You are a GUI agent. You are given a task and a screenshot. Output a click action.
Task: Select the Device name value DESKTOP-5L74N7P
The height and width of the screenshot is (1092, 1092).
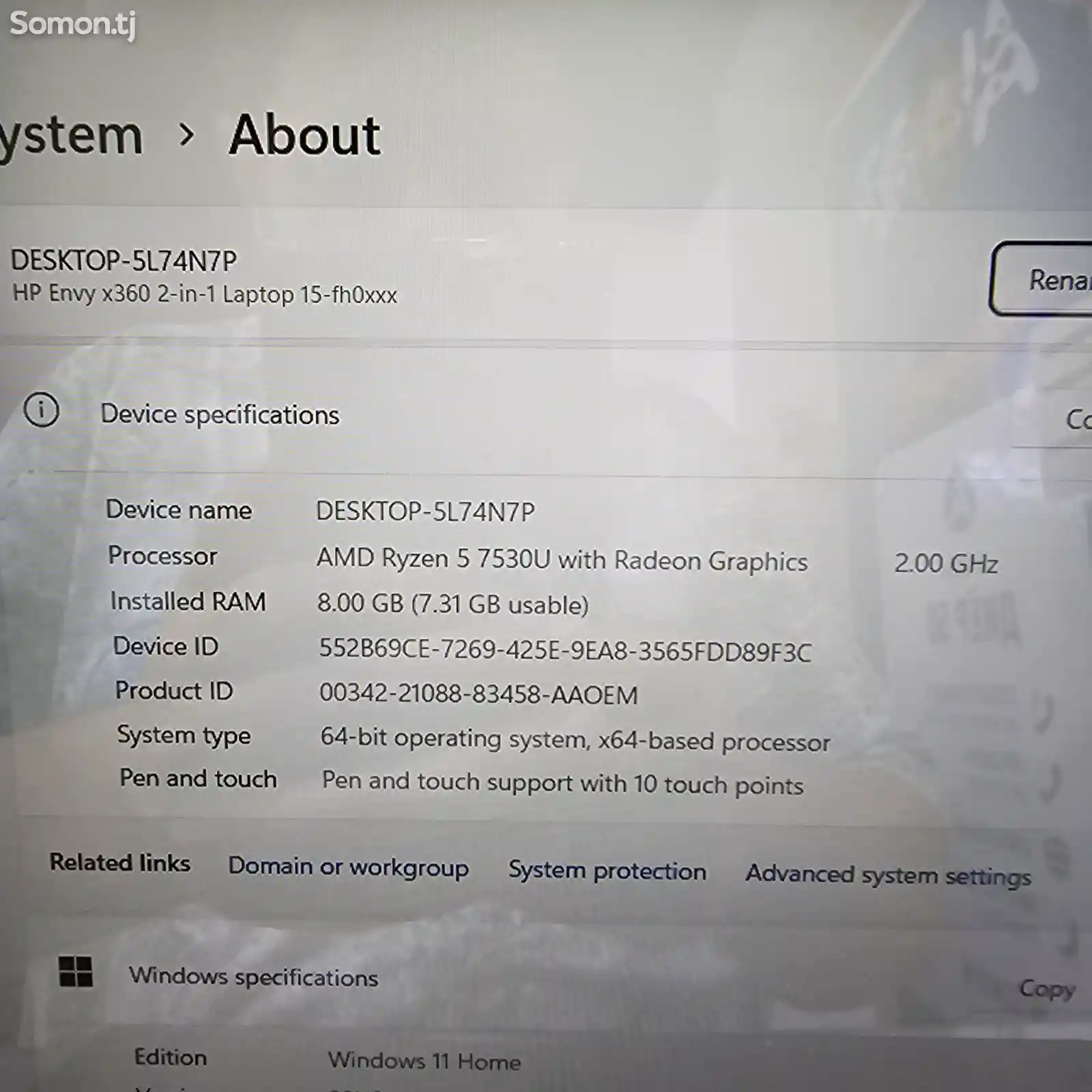(x=425, y=511)
